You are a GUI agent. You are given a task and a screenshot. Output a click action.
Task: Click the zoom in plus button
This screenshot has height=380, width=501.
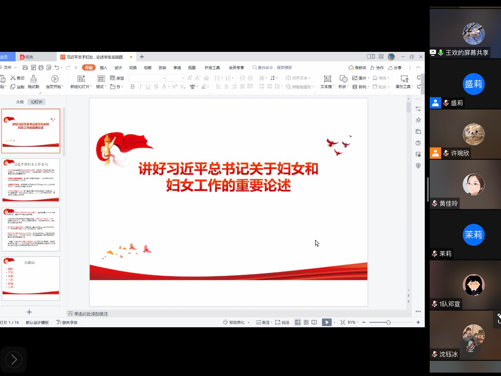click(418, 322)
